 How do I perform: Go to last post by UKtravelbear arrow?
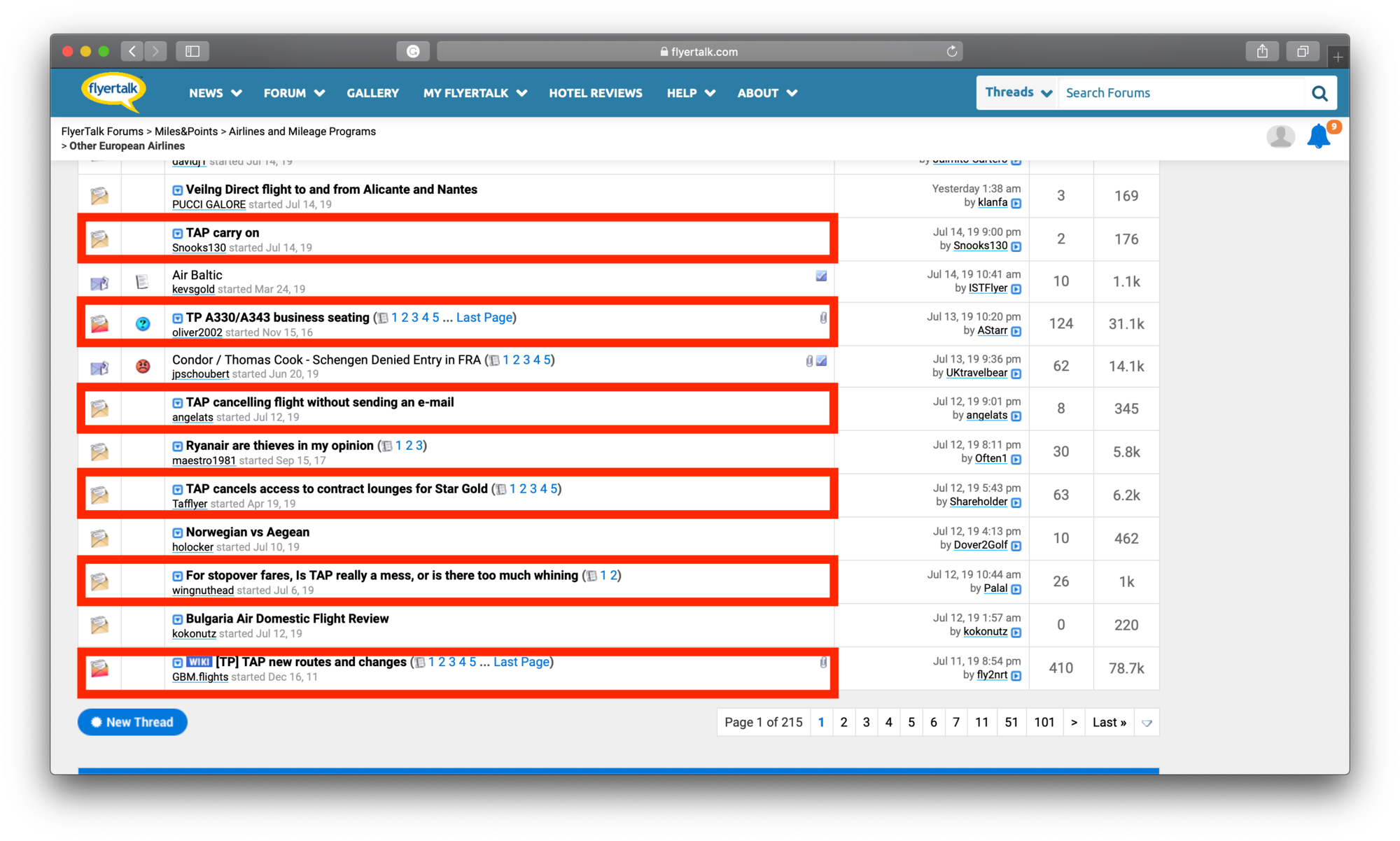(1016, 374)
